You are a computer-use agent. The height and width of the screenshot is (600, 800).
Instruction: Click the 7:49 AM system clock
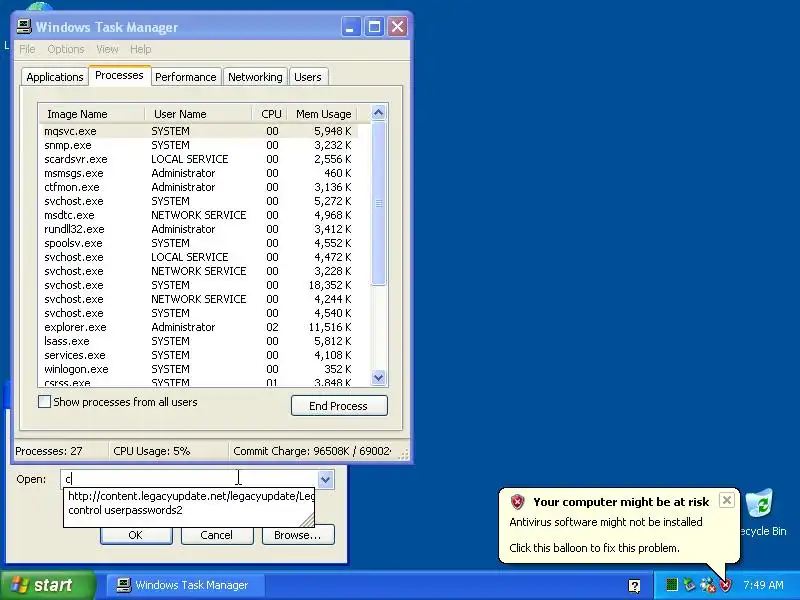coord(763,585)
